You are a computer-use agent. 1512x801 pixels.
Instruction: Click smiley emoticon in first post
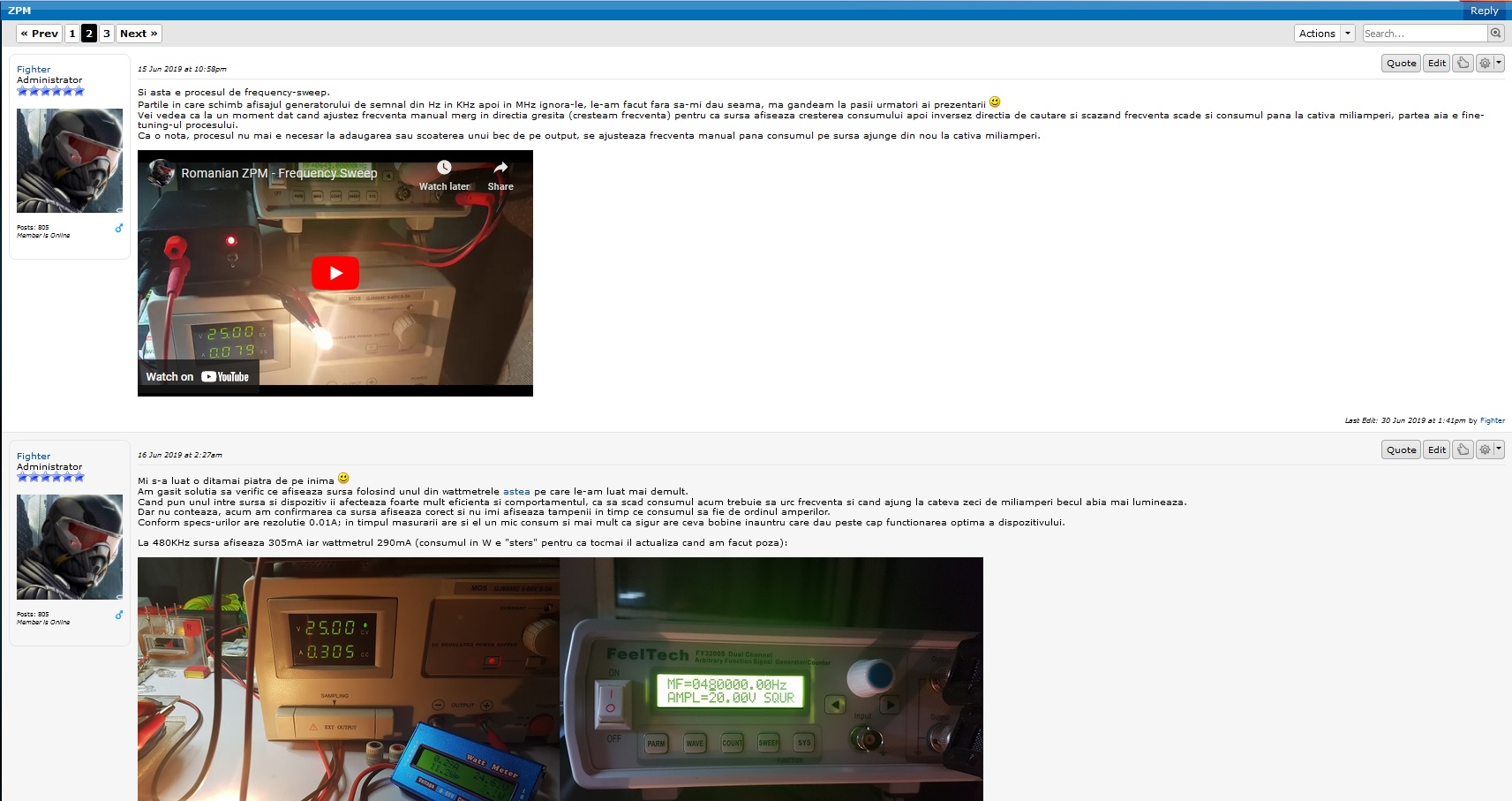point(995,102)
